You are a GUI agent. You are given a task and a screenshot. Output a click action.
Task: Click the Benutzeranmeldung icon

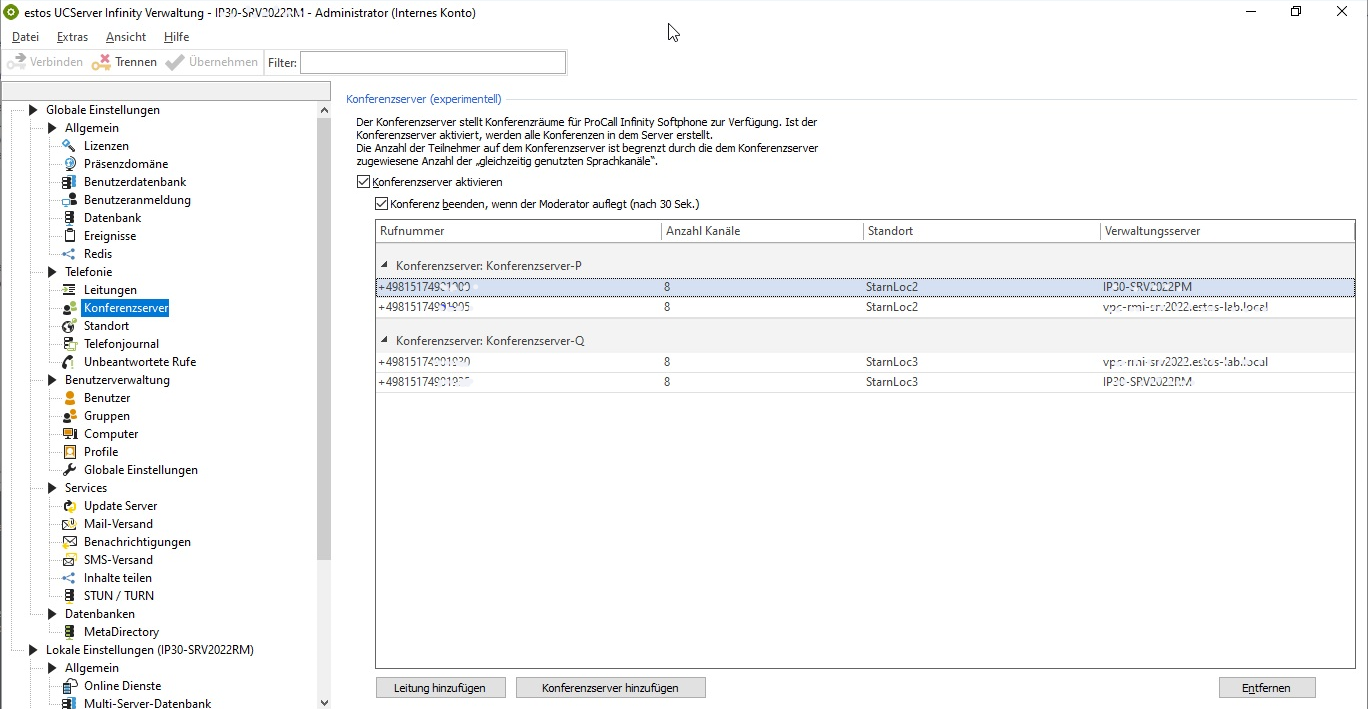69,200
